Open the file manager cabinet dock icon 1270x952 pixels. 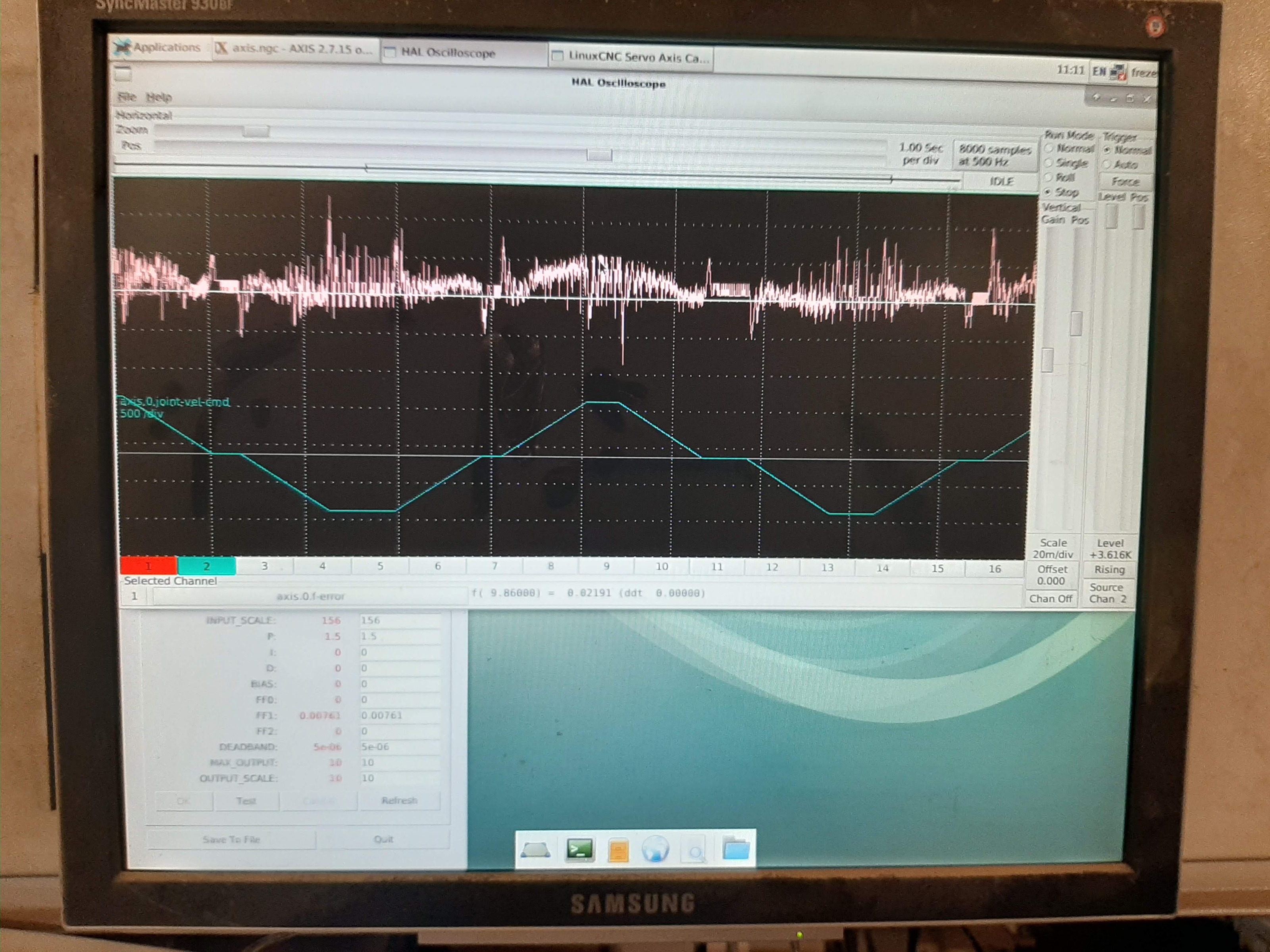click(x=618, y=850)
